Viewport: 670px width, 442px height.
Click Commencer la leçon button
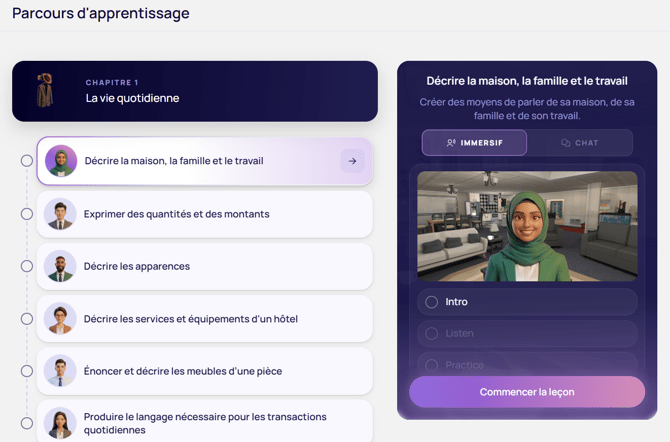pos(527,392)
